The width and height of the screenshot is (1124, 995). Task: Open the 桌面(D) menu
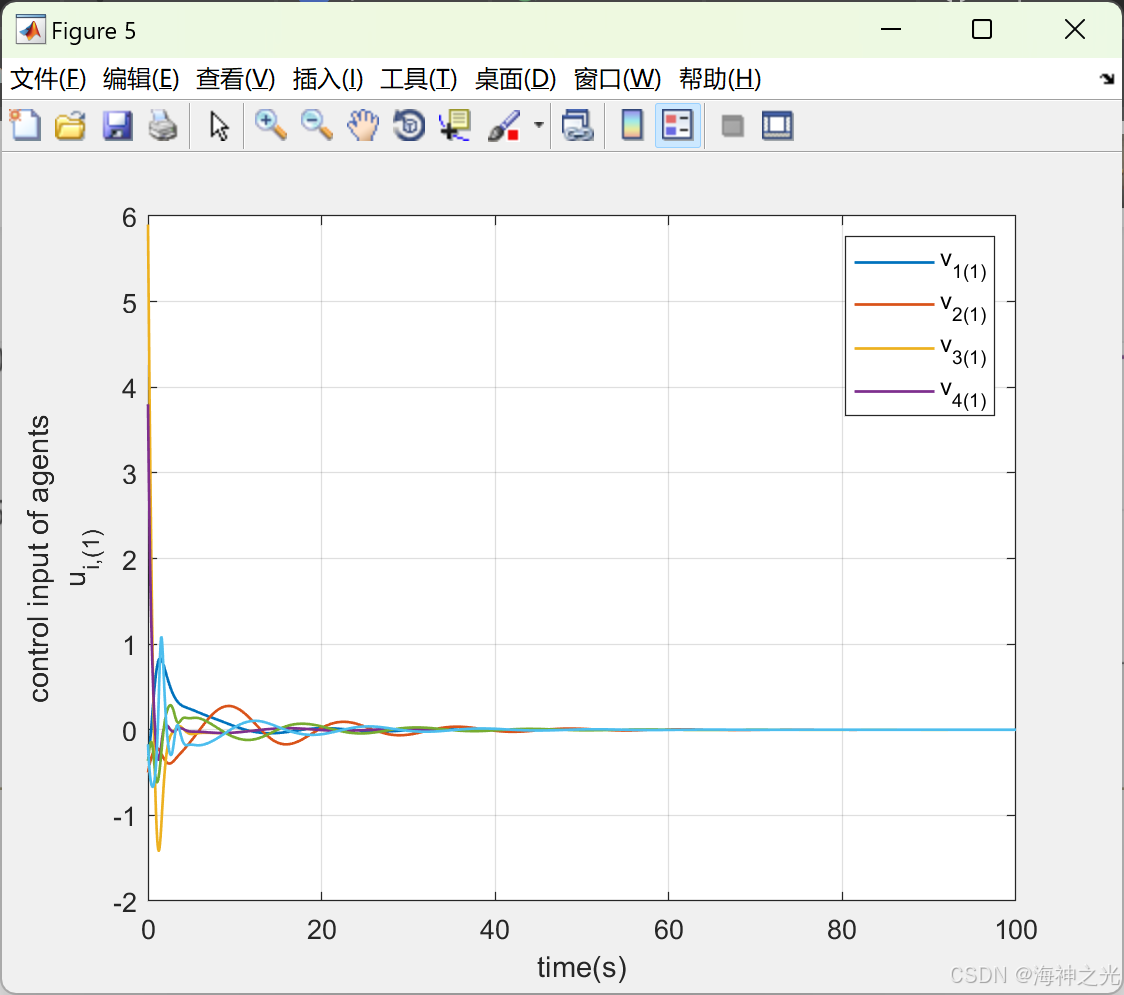pyautogui.click(x=515, y=79)
